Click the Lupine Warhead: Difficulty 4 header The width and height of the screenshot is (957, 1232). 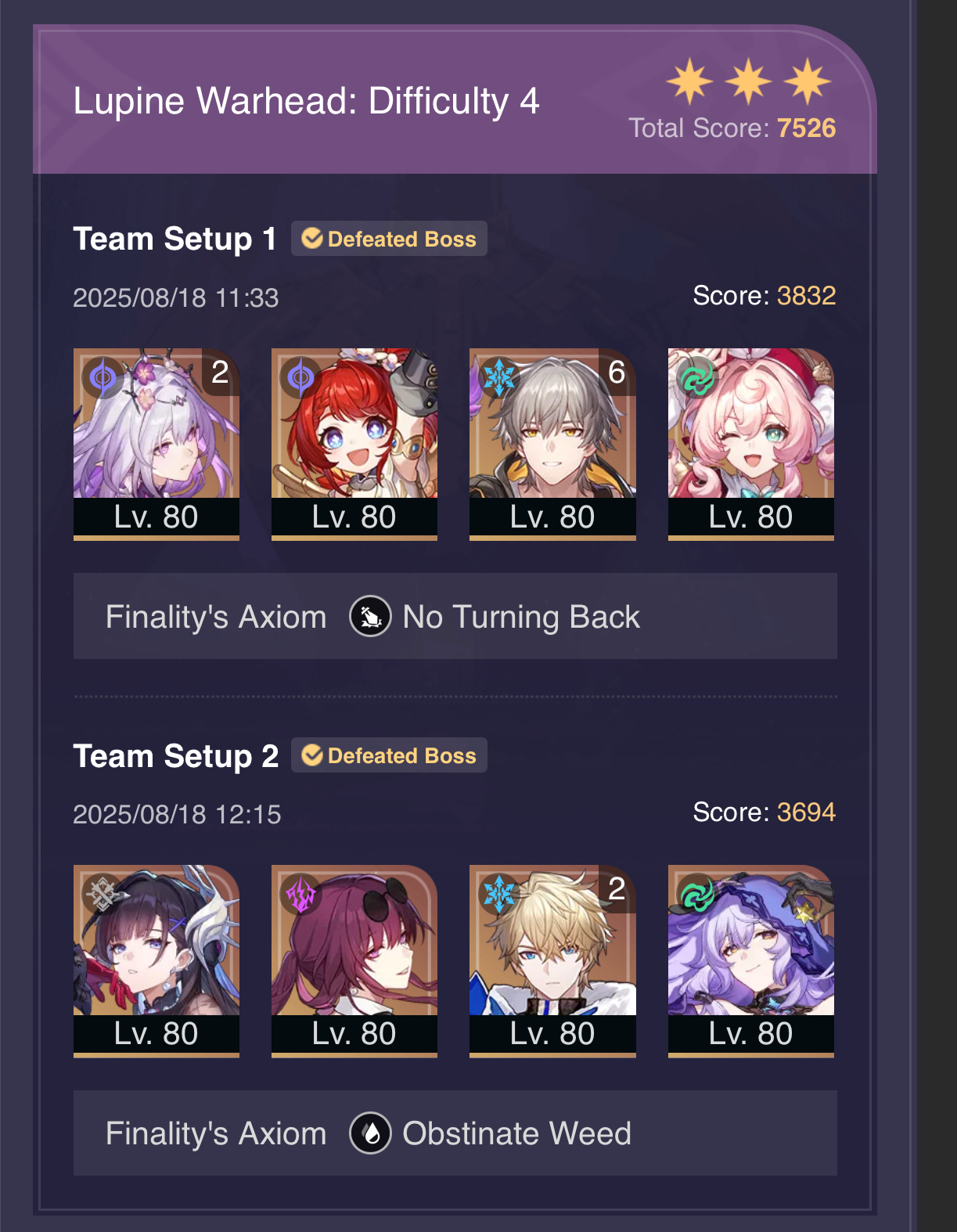click(306, 101)
